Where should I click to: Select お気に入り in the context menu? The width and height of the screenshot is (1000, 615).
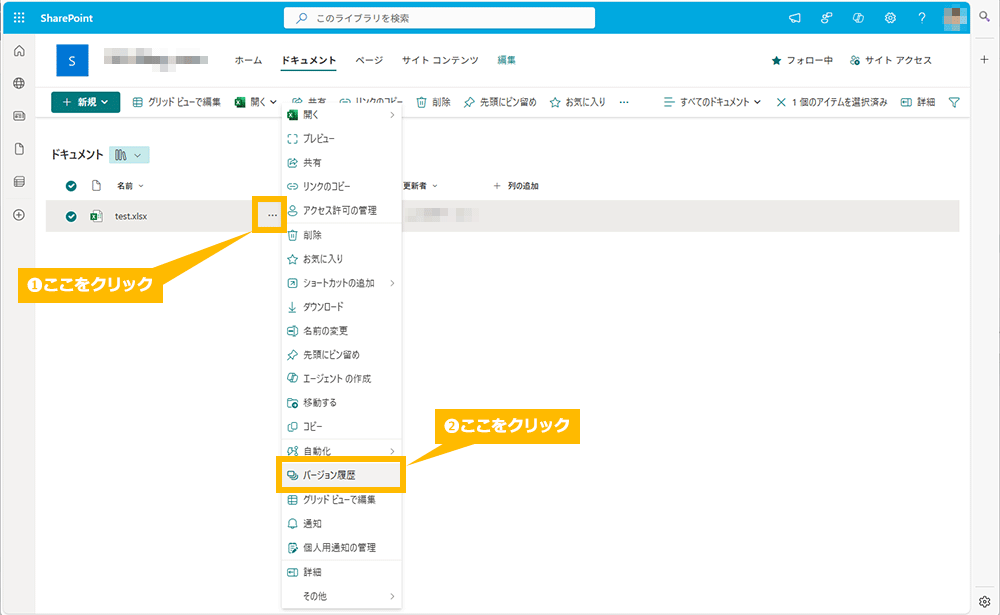coord(341,259)
